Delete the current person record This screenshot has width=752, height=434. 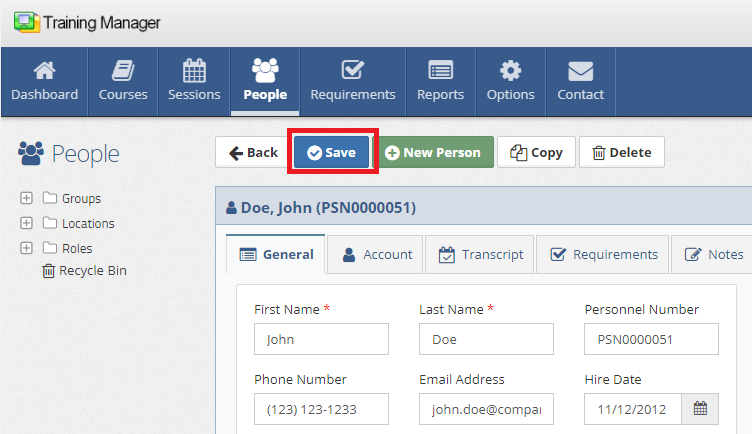(x=621, y=152)
